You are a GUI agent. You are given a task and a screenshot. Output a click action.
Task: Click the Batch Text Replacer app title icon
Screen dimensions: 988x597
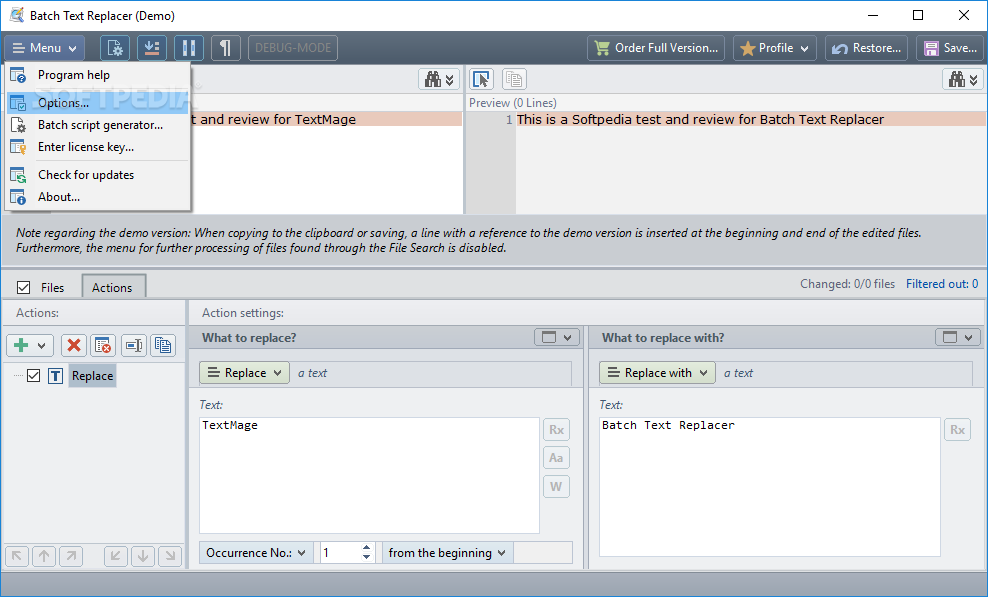click(16, 15)
